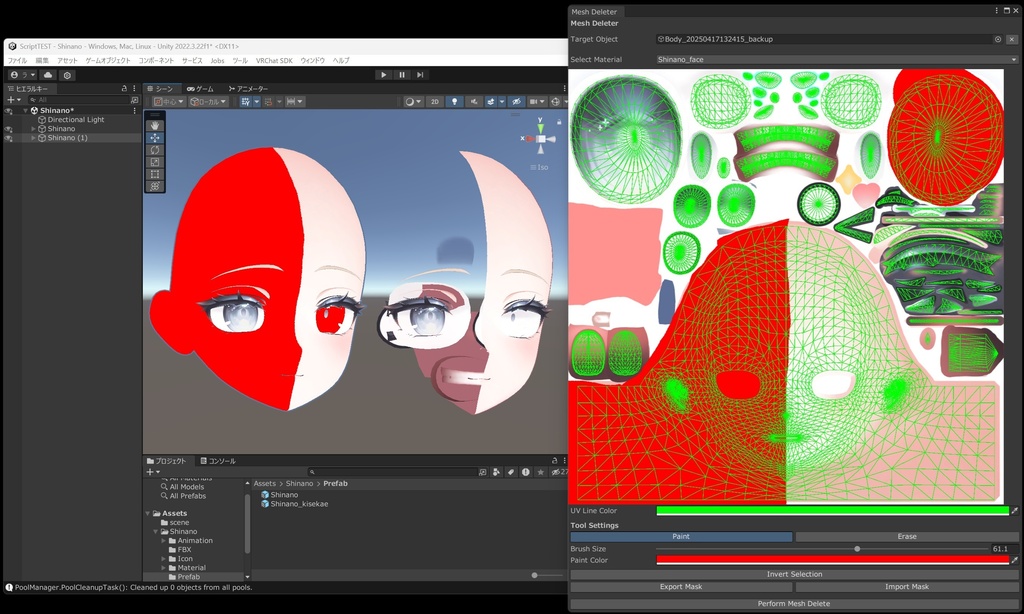This screenshot has height=614, width=1024.
Task: Expand the Animation folder
Action: (163, 541)
